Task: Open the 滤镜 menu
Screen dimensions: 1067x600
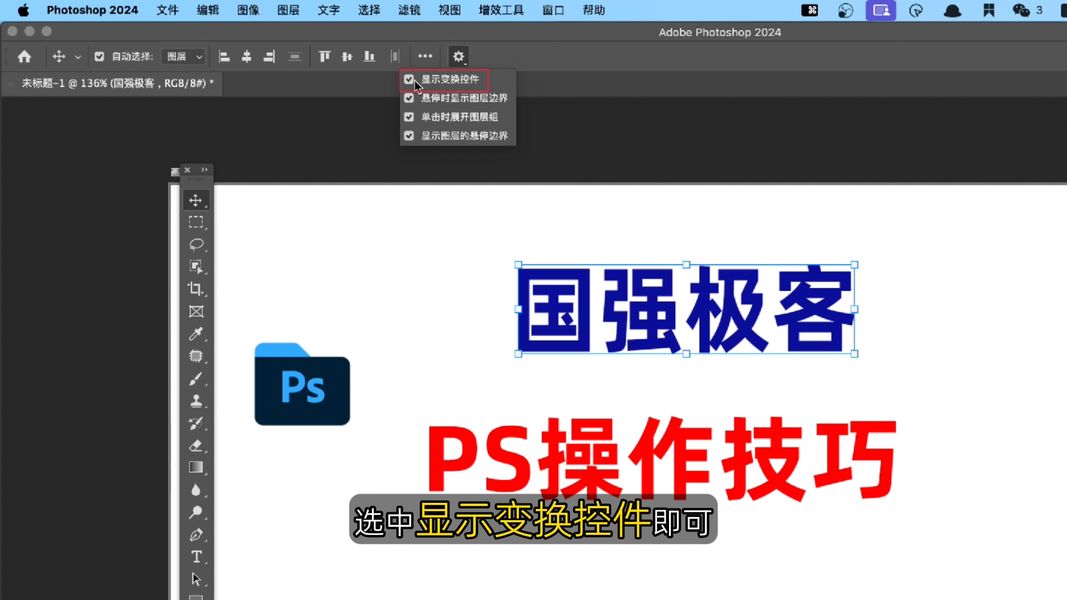Action: pos(409,10)
